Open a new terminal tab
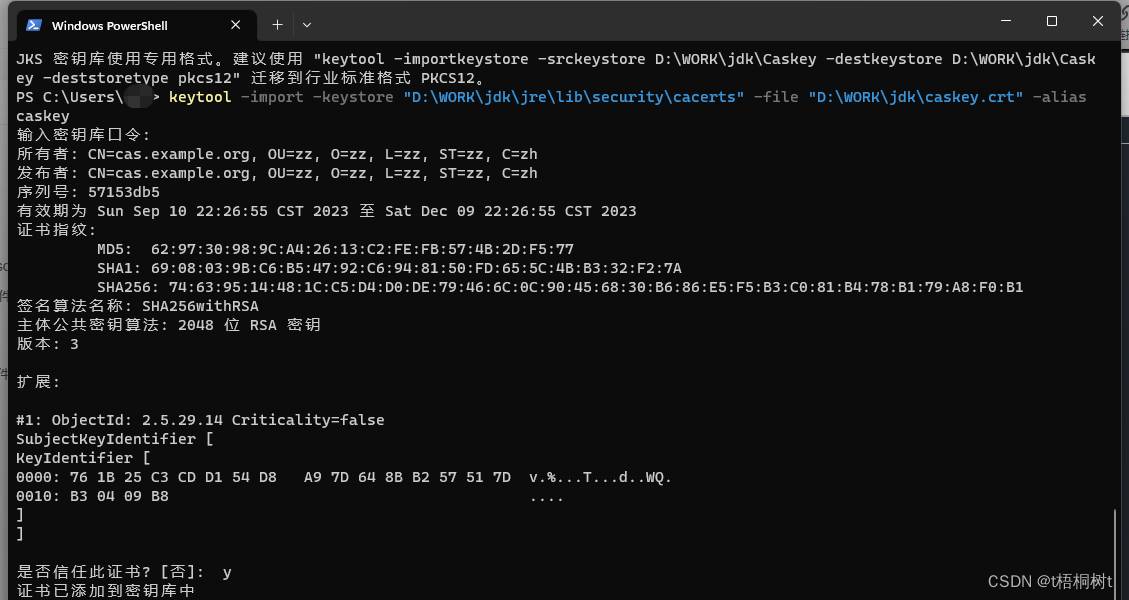Image resolution: width=1129 pixels, height=600 pixels. pos(277,24)
